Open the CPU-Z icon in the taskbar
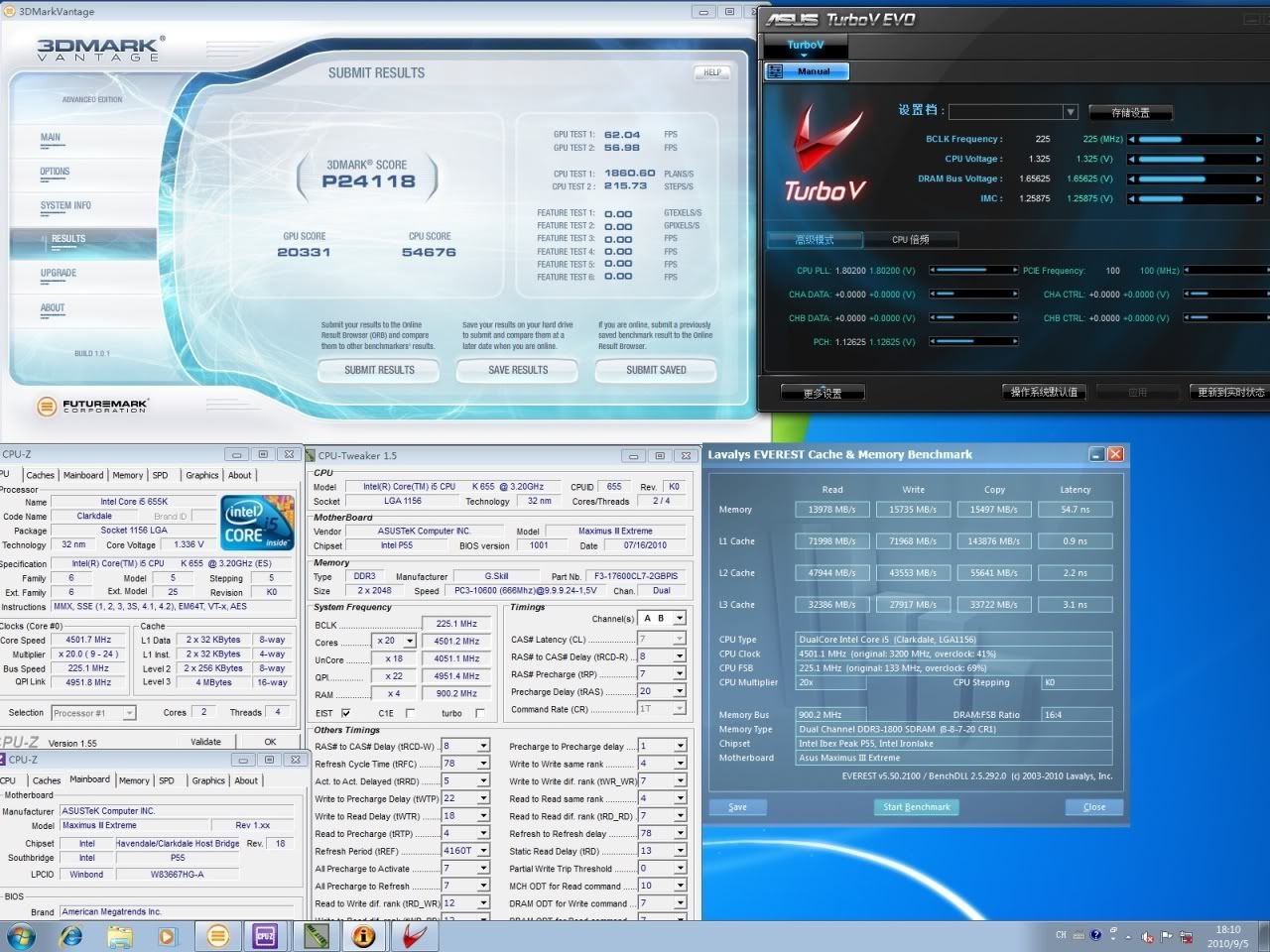This screenshot has width=1270, height=952. (x=265, y=935)
